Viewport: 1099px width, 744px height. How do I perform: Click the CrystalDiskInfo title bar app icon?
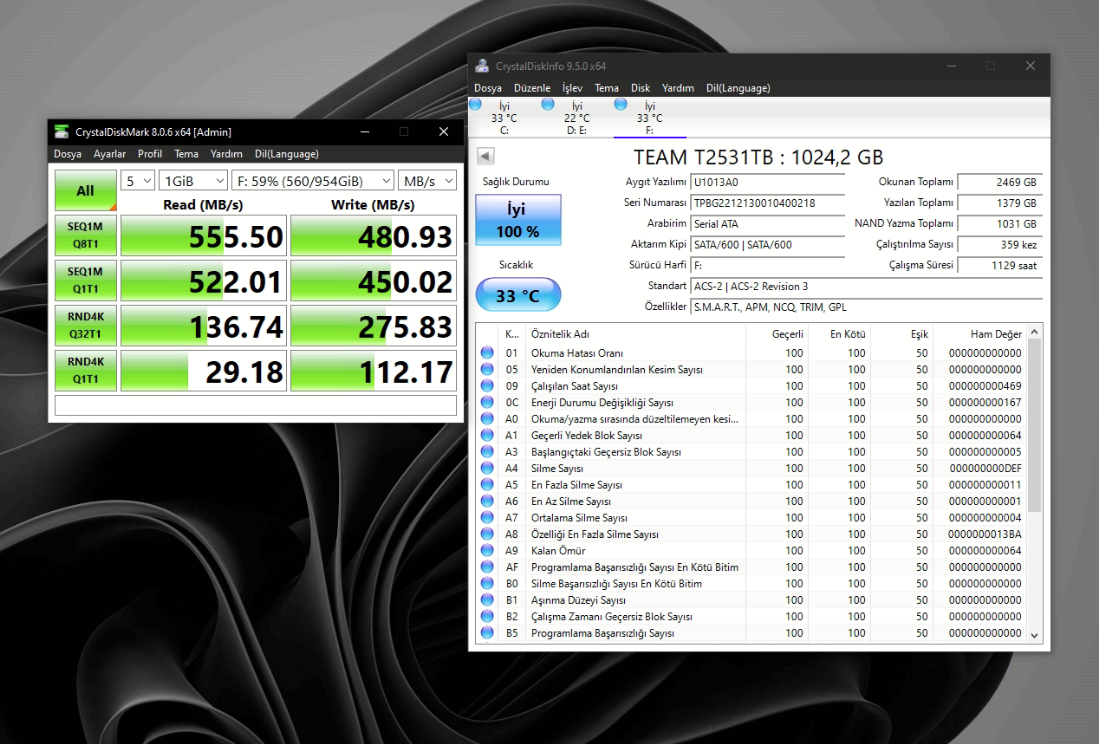pyautogui.click(x=482, y=66)
